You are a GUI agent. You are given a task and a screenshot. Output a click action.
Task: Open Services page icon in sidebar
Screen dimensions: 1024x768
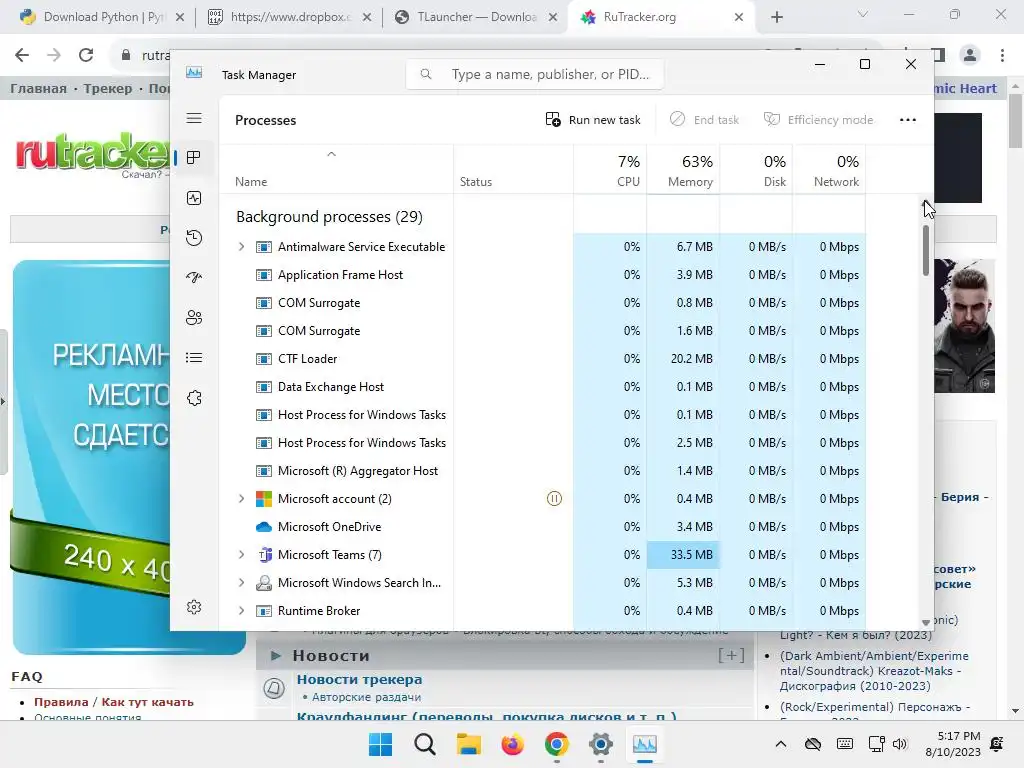tap(194, 398)
